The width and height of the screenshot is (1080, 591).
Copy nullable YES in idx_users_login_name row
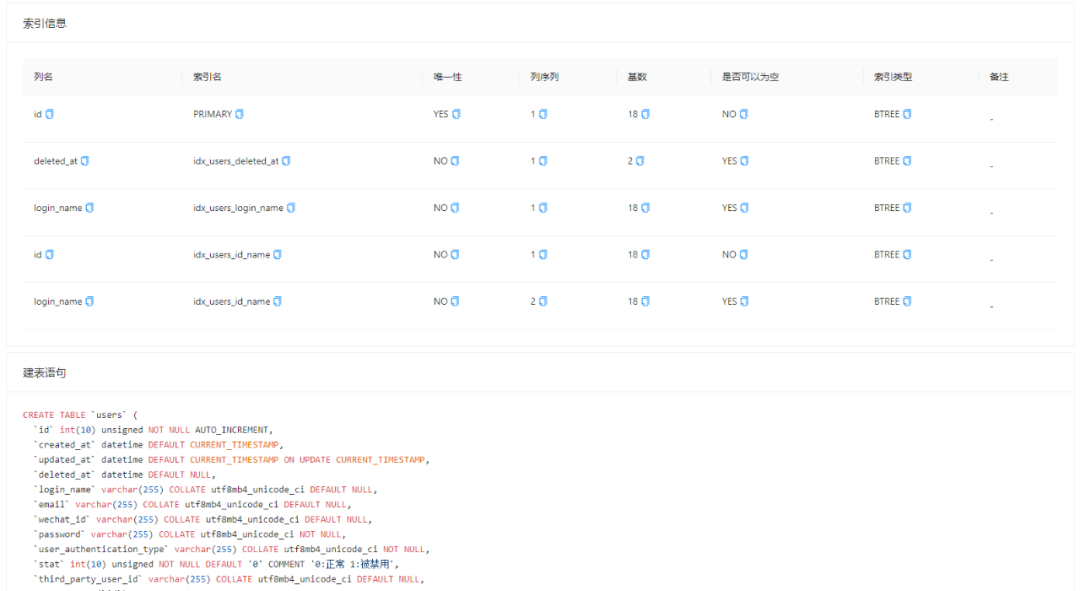(x=745, y=208)
